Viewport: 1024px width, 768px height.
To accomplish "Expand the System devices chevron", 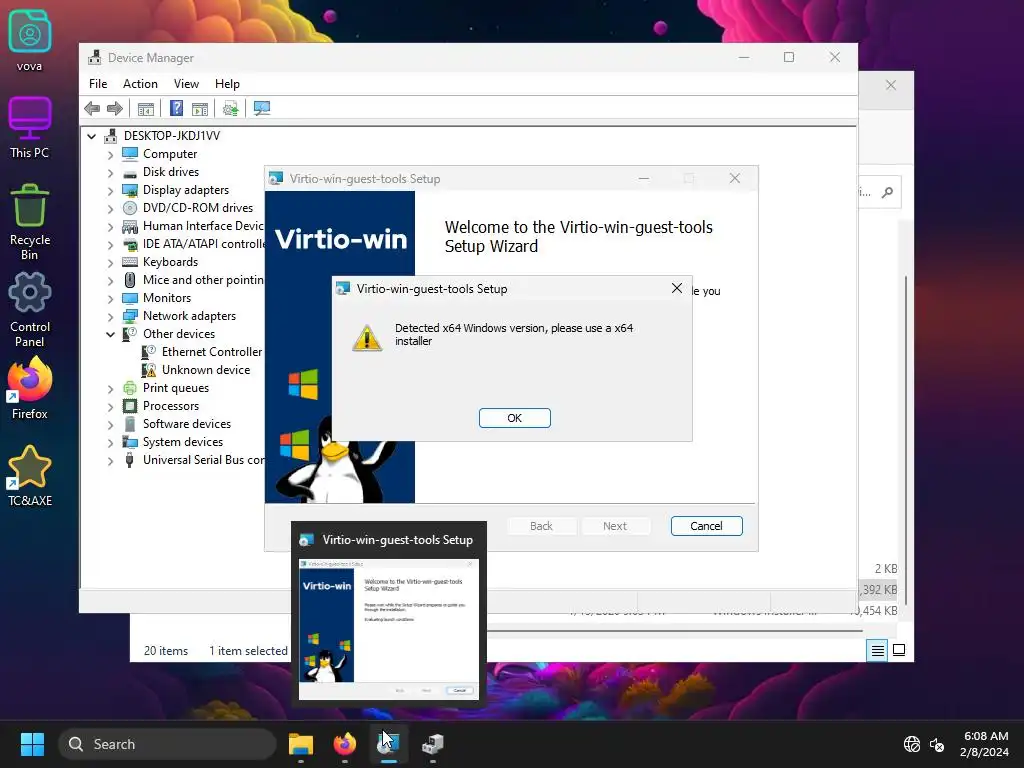I will (110, 443).
